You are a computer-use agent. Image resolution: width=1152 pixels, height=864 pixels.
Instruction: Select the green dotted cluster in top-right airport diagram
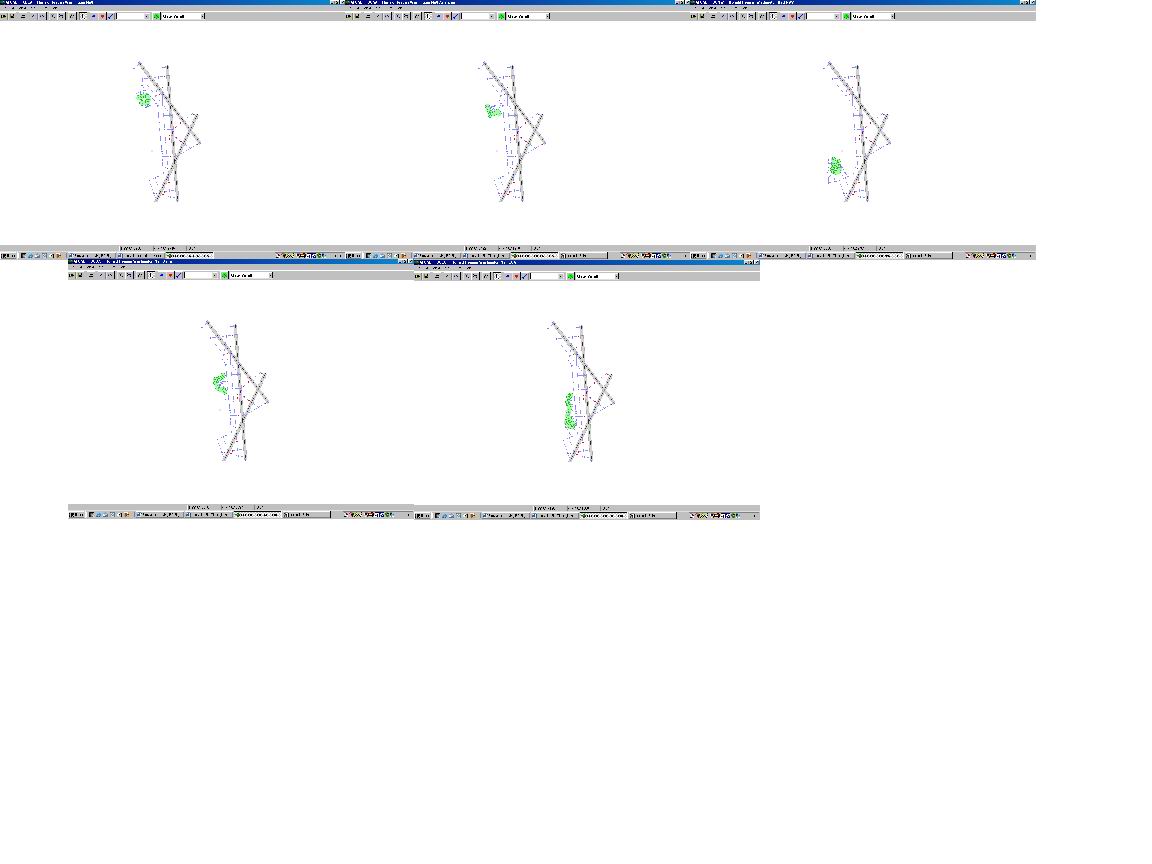835,166
